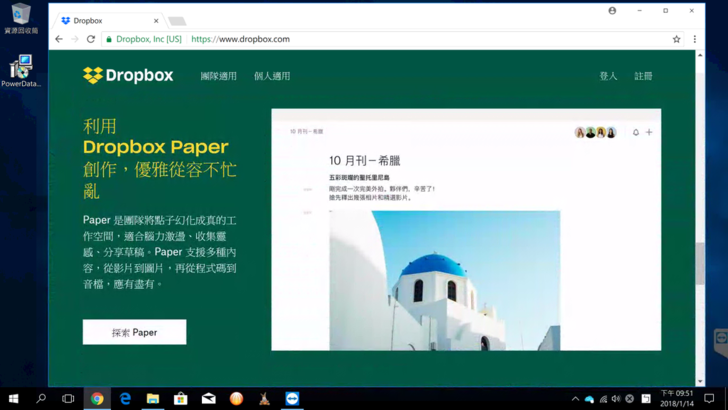Open Chrome three-dot menu
Image resolution: width=728 pixels, height=410 pixels.
tap(695, 39)
